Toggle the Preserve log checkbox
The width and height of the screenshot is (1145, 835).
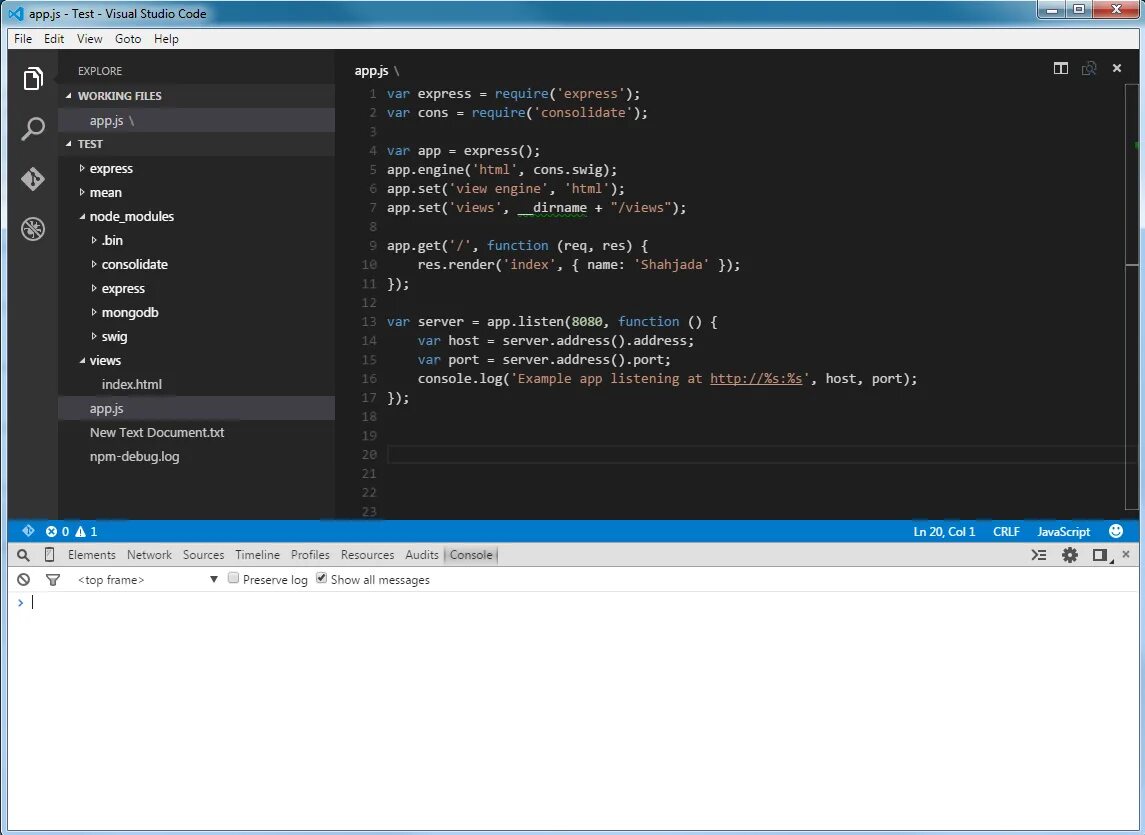pos(234,578)
